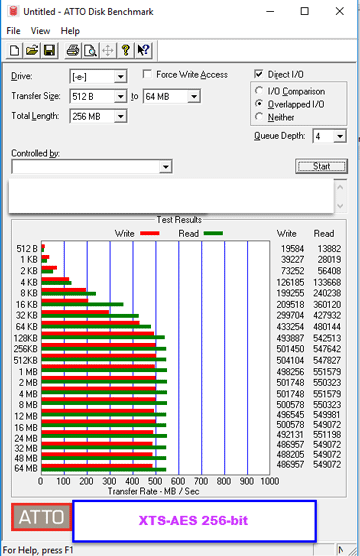Click the ATTO Disk Benchmark title icon

[13, 11]
